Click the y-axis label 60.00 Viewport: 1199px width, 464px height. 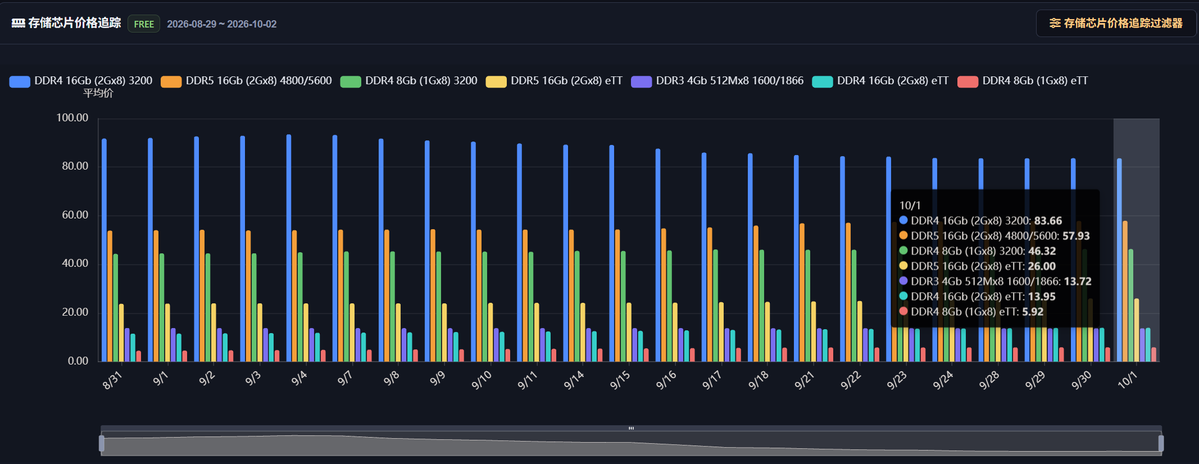pos(75,216)
